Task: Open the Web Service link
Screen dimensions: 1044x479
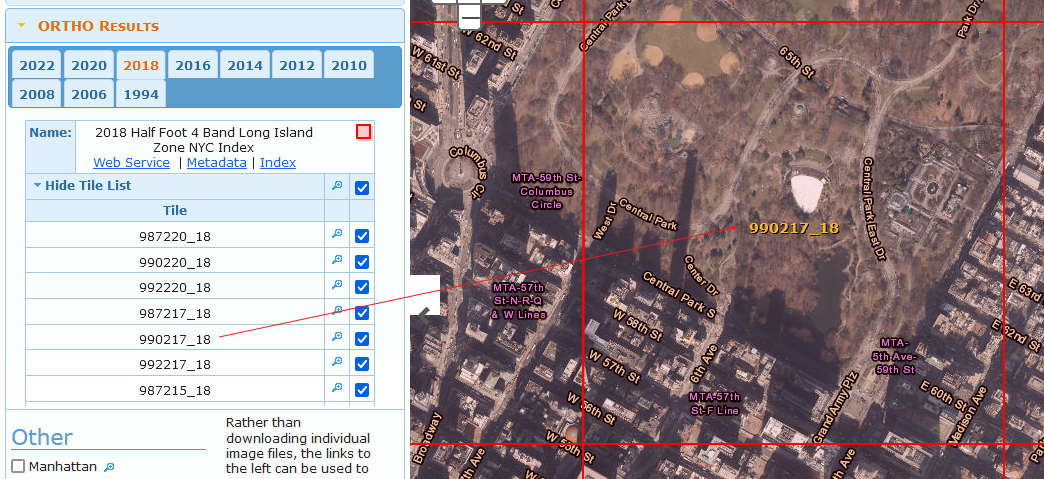Action: 131,162
